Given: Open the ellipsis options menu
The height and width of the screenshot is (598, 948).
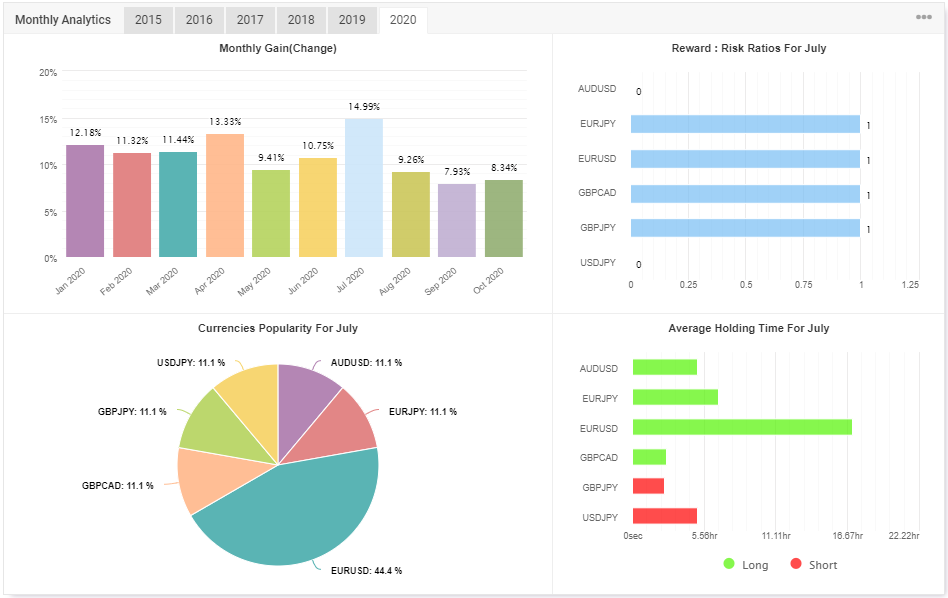Looking at the screenshot, I should click(x=926, y=17).
